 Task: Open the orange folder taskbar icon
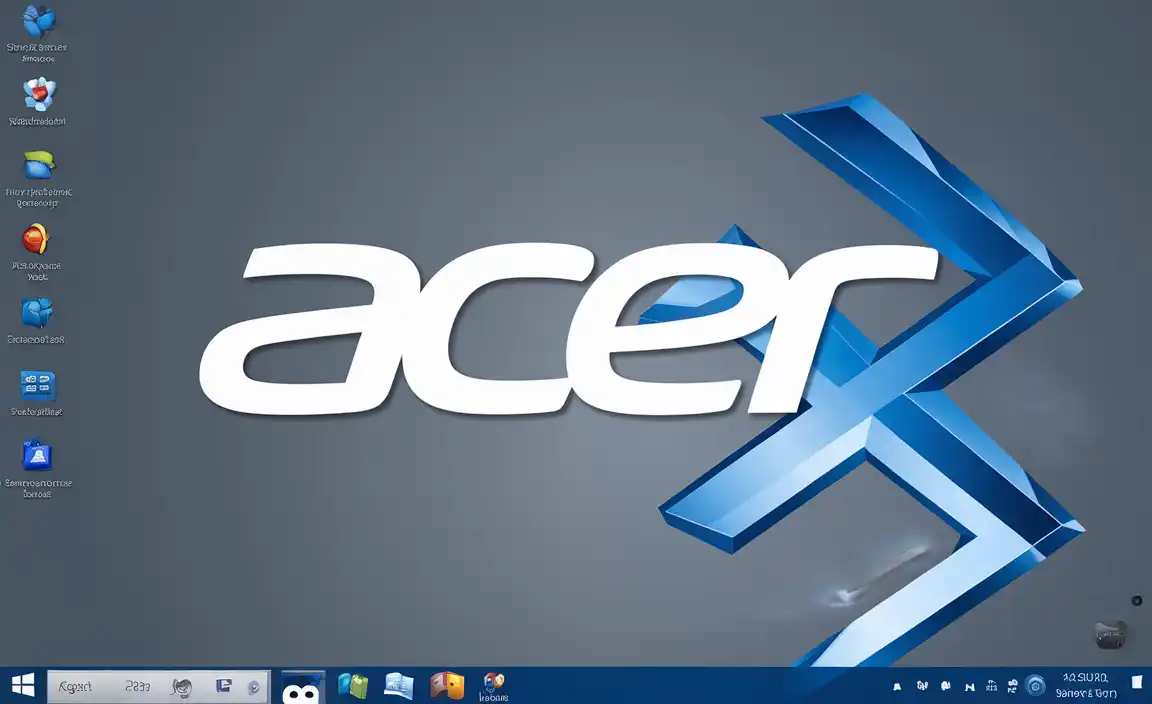pos(447,685)
